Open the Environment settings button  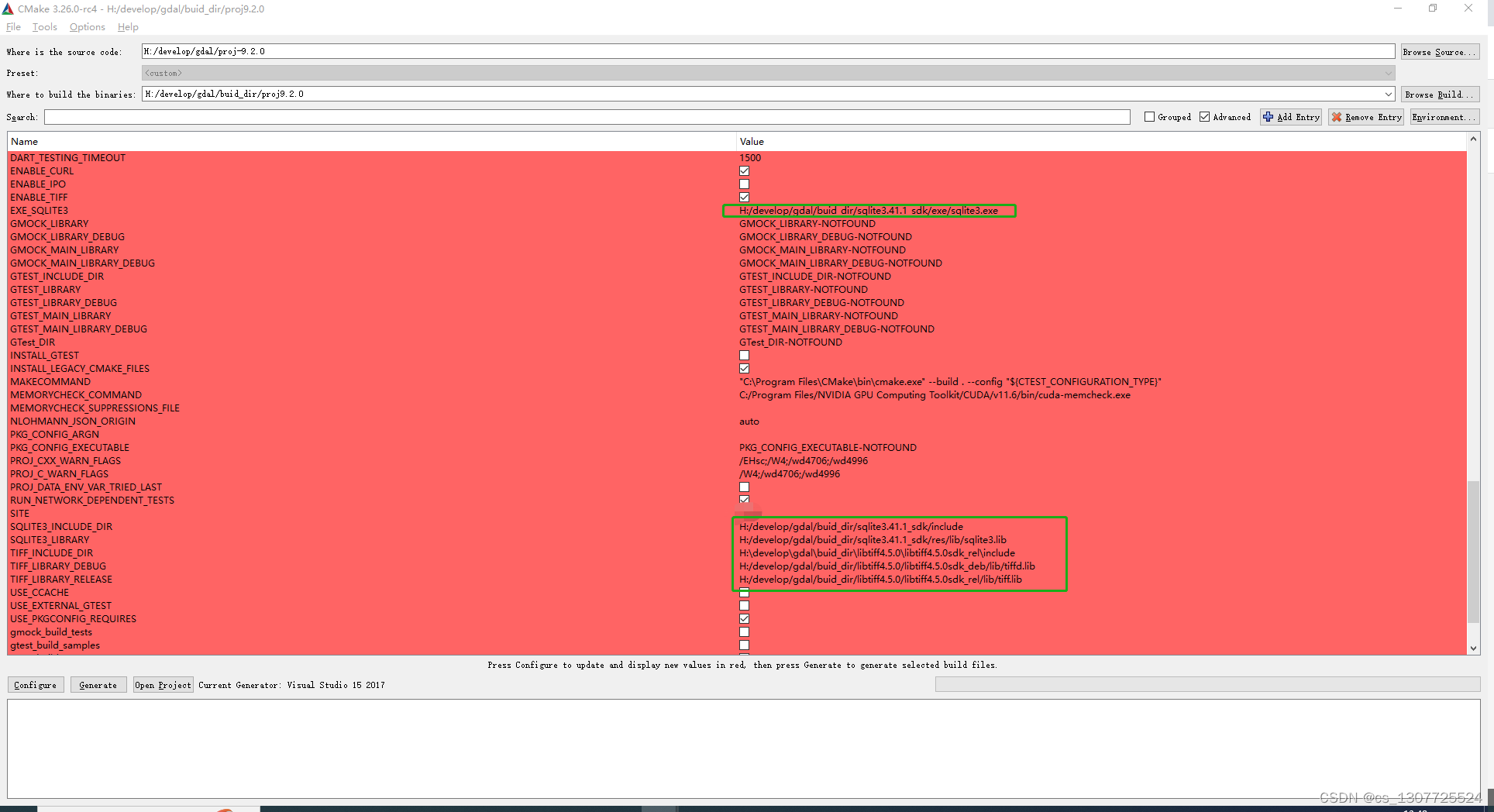pos(1444,117)
